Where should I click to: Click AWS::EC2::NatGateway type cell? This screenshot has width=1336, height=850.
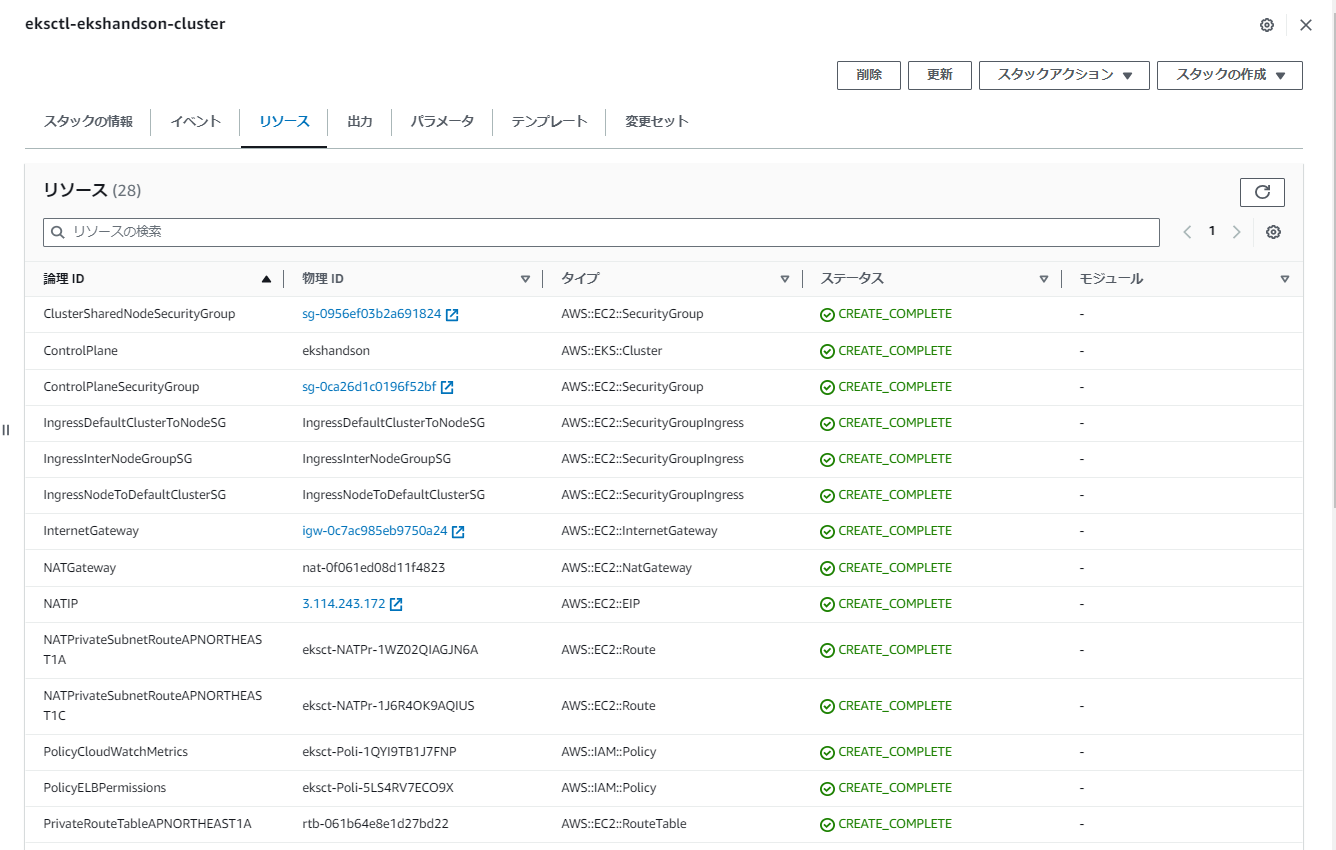click(x=626, y=568)
